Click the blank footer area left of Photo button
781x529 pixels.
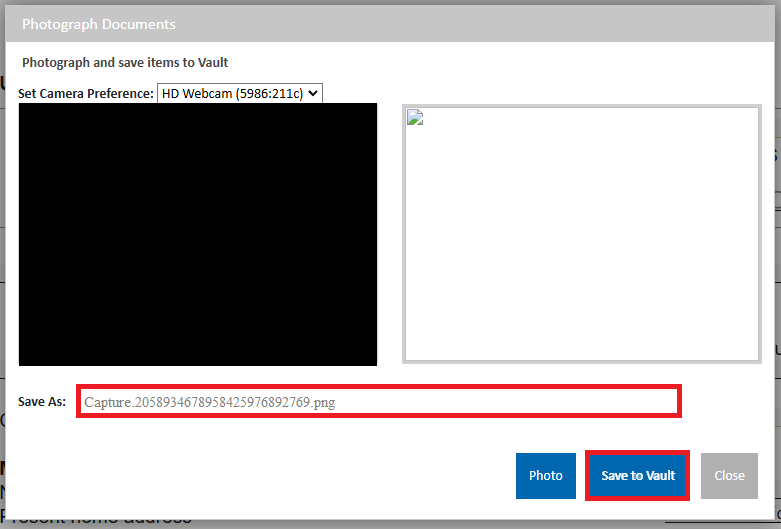tap(260, 476)
